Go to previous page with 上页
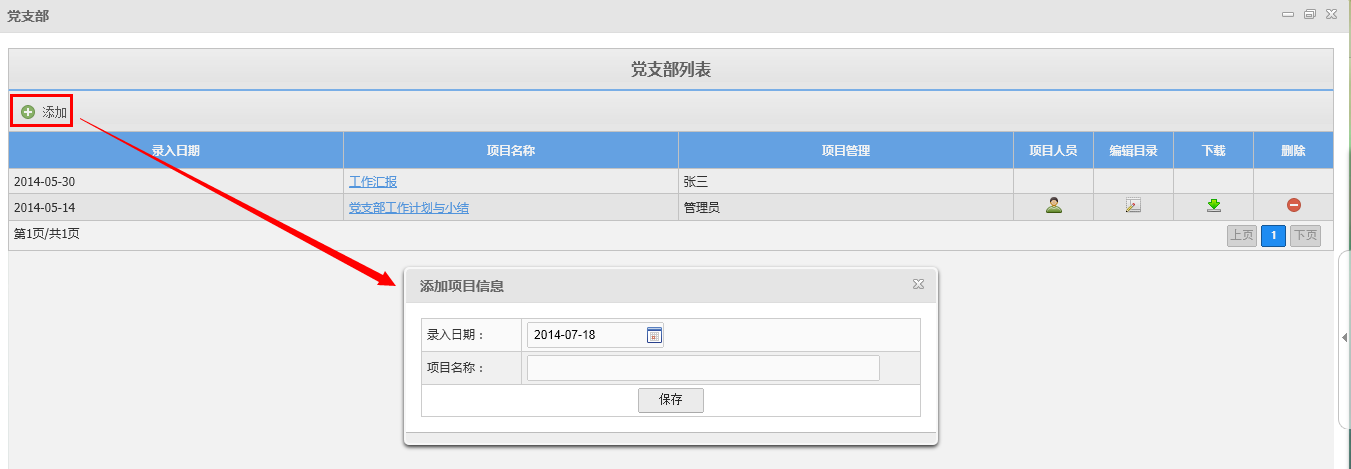This screenshot has width=1351, height=469. pyautogui.click(x=1241, y=236)
